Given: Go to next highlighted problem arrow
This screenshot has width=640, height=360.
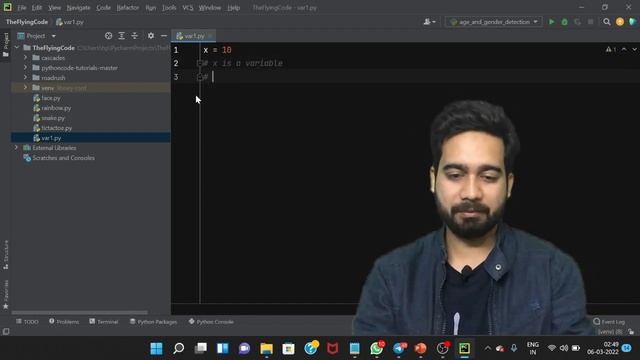Looking at the screenshot, I should pyautogui.click(x=634, y=49).
